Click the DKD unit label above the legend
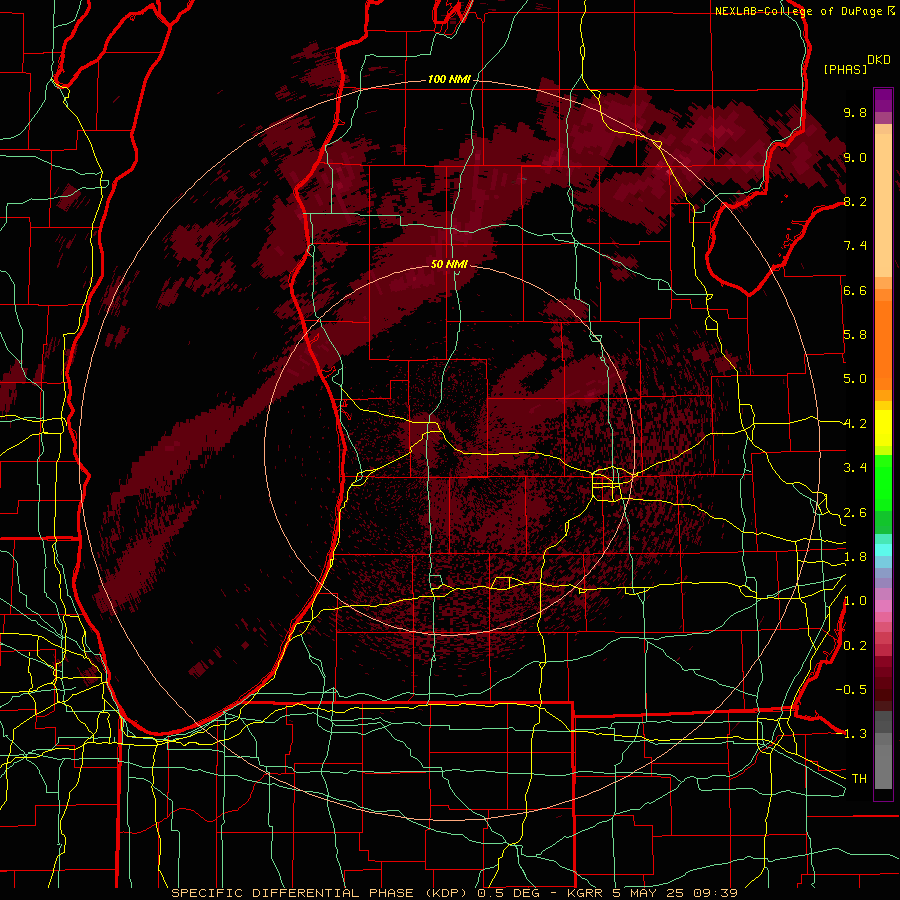Viewport: 900px width, 900px height. tap(879, 60)
